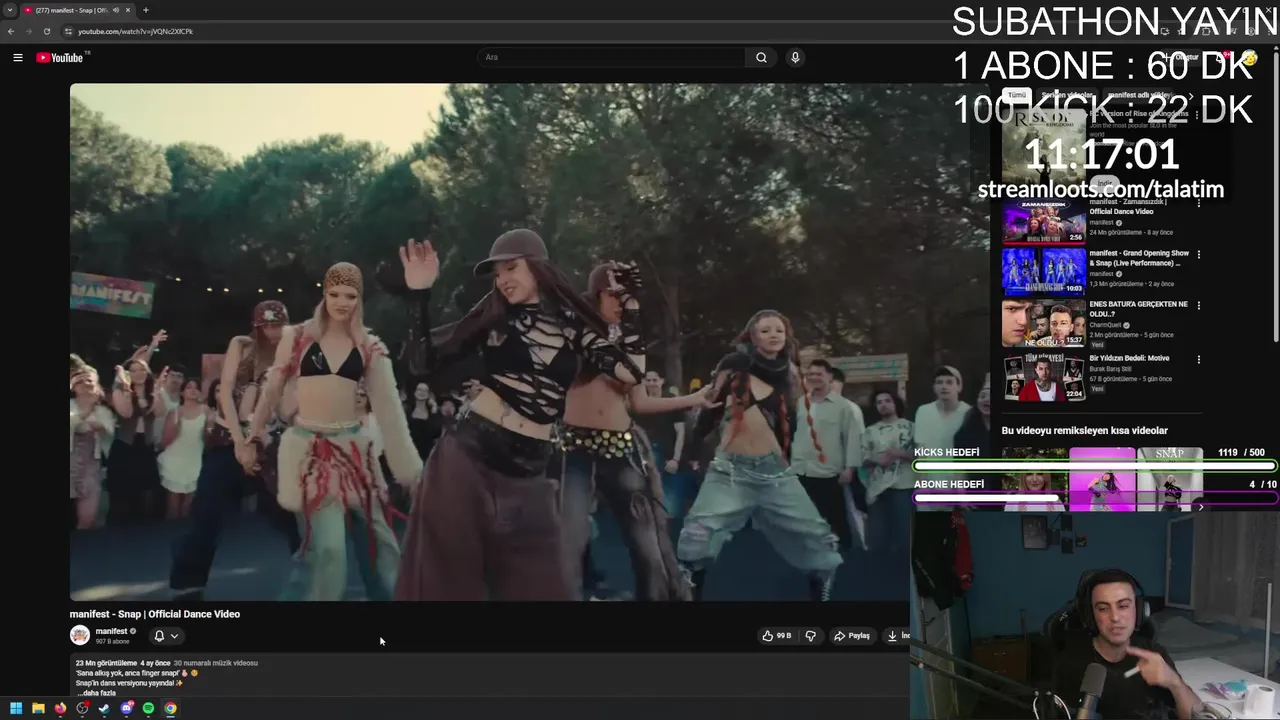
Task: Click the search magnifier button
Action: point(761,57)
